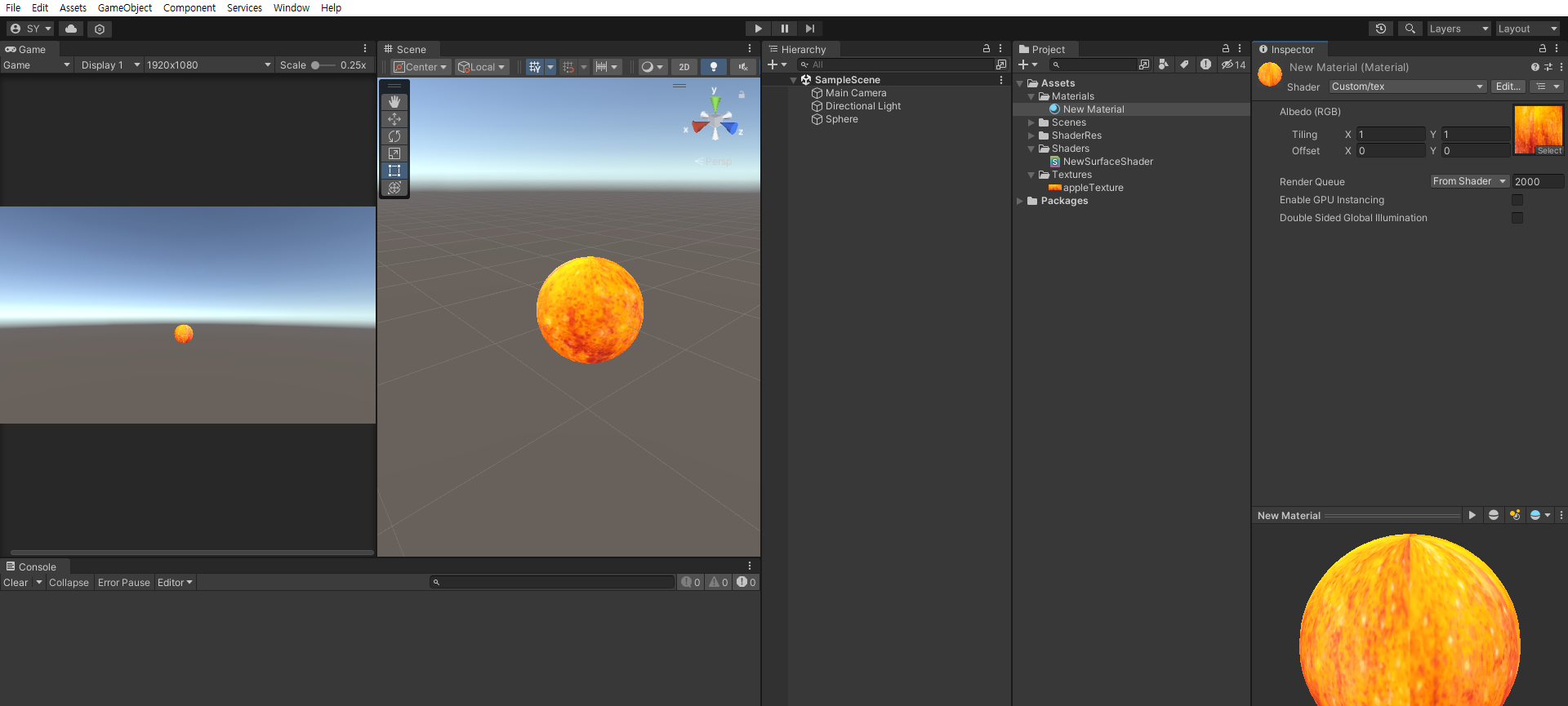Open Hierarchy search window icon
The height and width of the screenshot is (706, 1568).
(x=1001, y=64)
